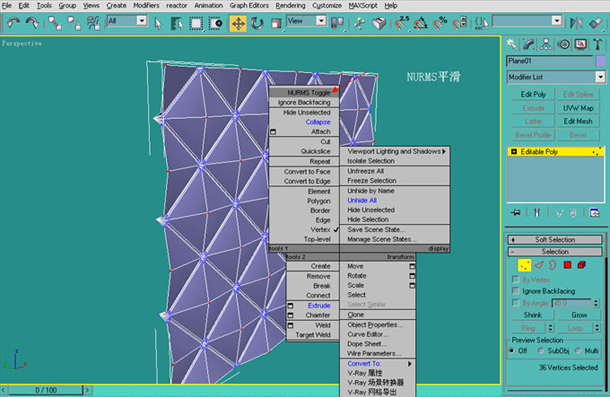The width and height of the screenshot is (610, 397).
Task: Activate the Select and Rotate tool
Action: tap(257, 23)
